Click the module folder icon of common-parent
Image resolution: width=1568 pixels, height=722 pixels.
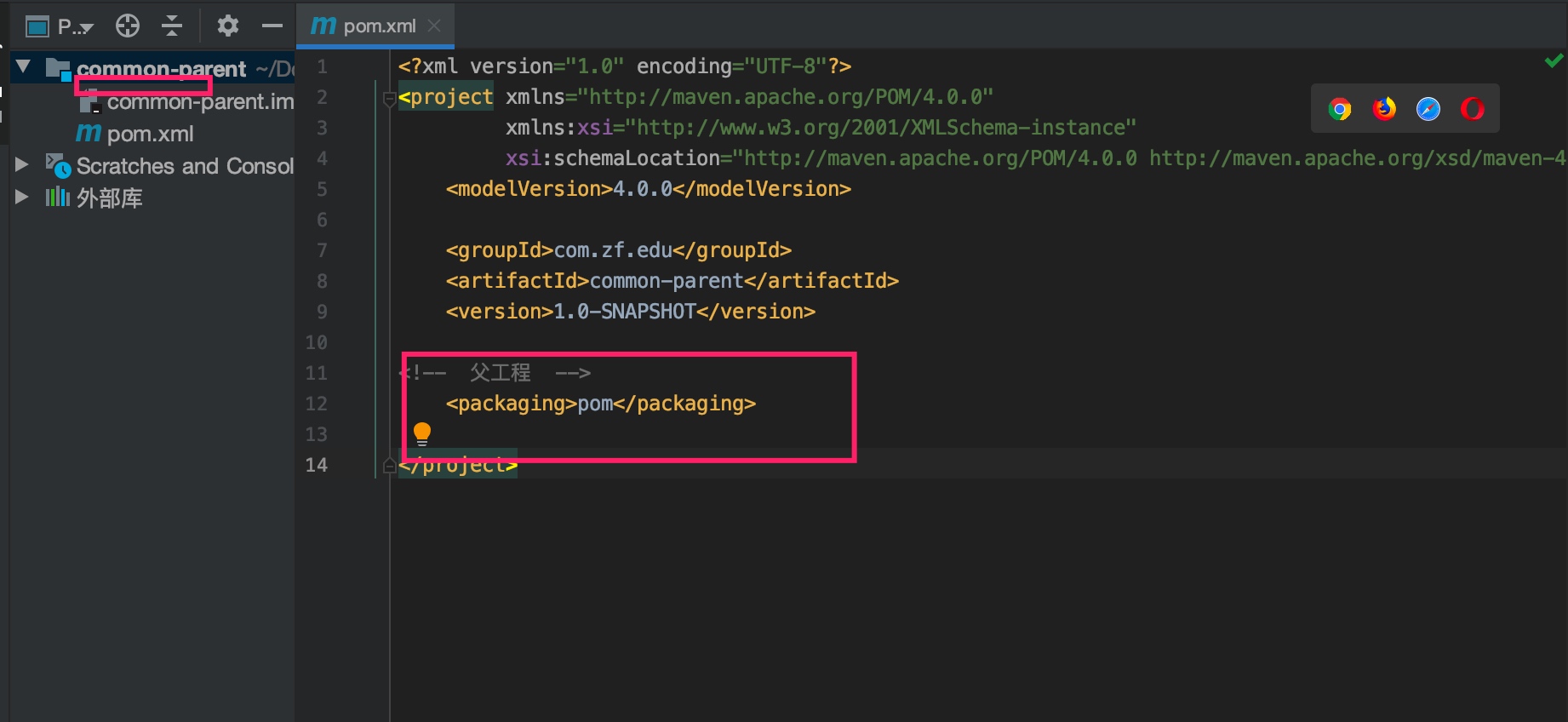click(58, 69)
